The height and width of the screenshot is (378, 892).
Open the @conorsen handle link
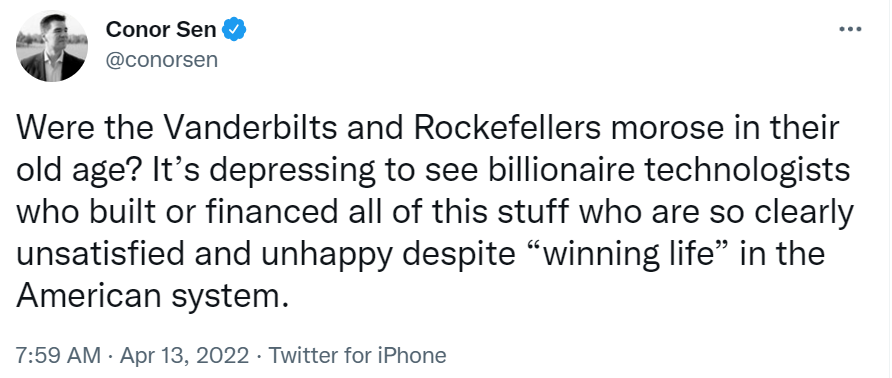tap(162, 59)
